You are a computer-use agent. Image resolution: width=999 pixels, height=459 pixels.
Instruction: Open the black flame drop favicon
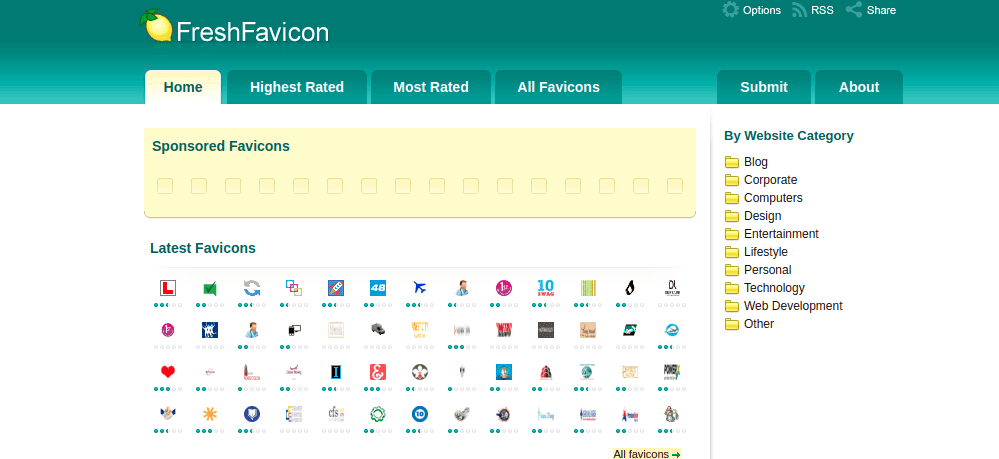pyautogui.click(x=630, y=288)
